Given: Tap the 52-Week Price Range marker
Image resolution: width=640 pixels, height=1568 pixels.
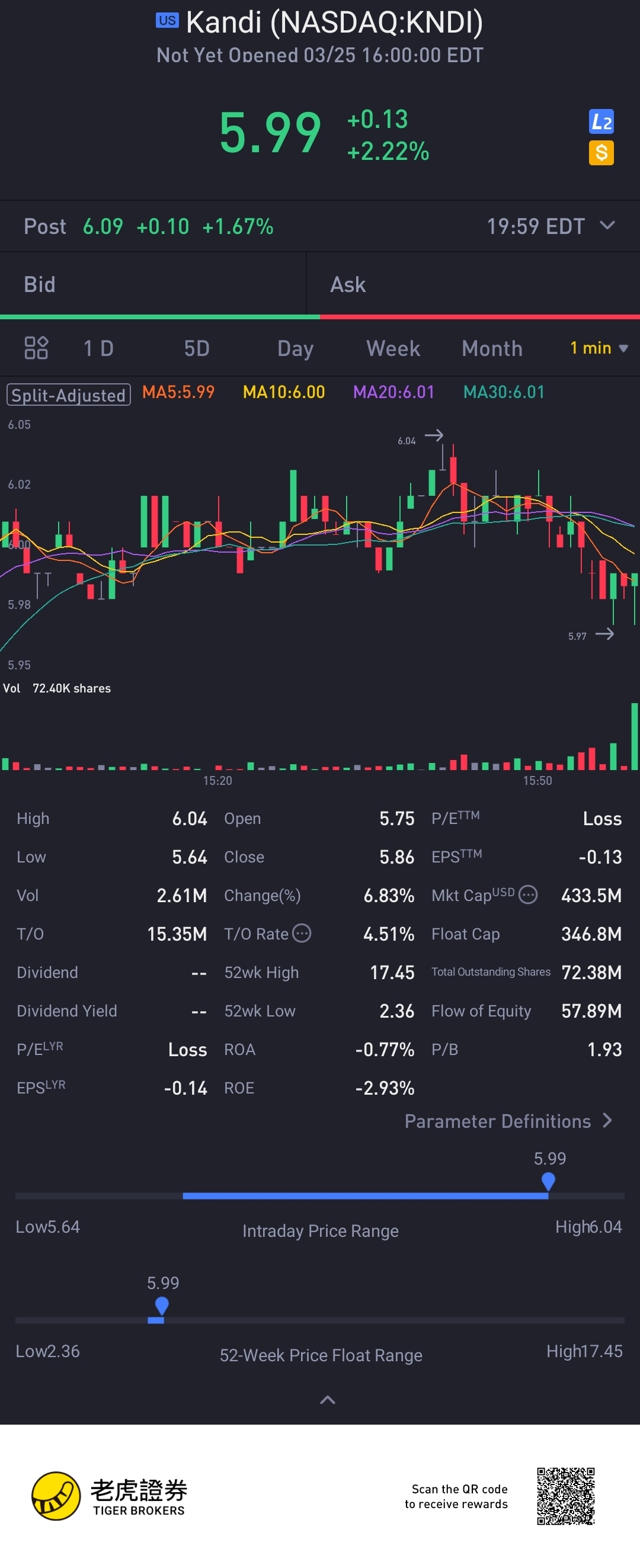Looking at the screenshot, I should click(161, 1305).
